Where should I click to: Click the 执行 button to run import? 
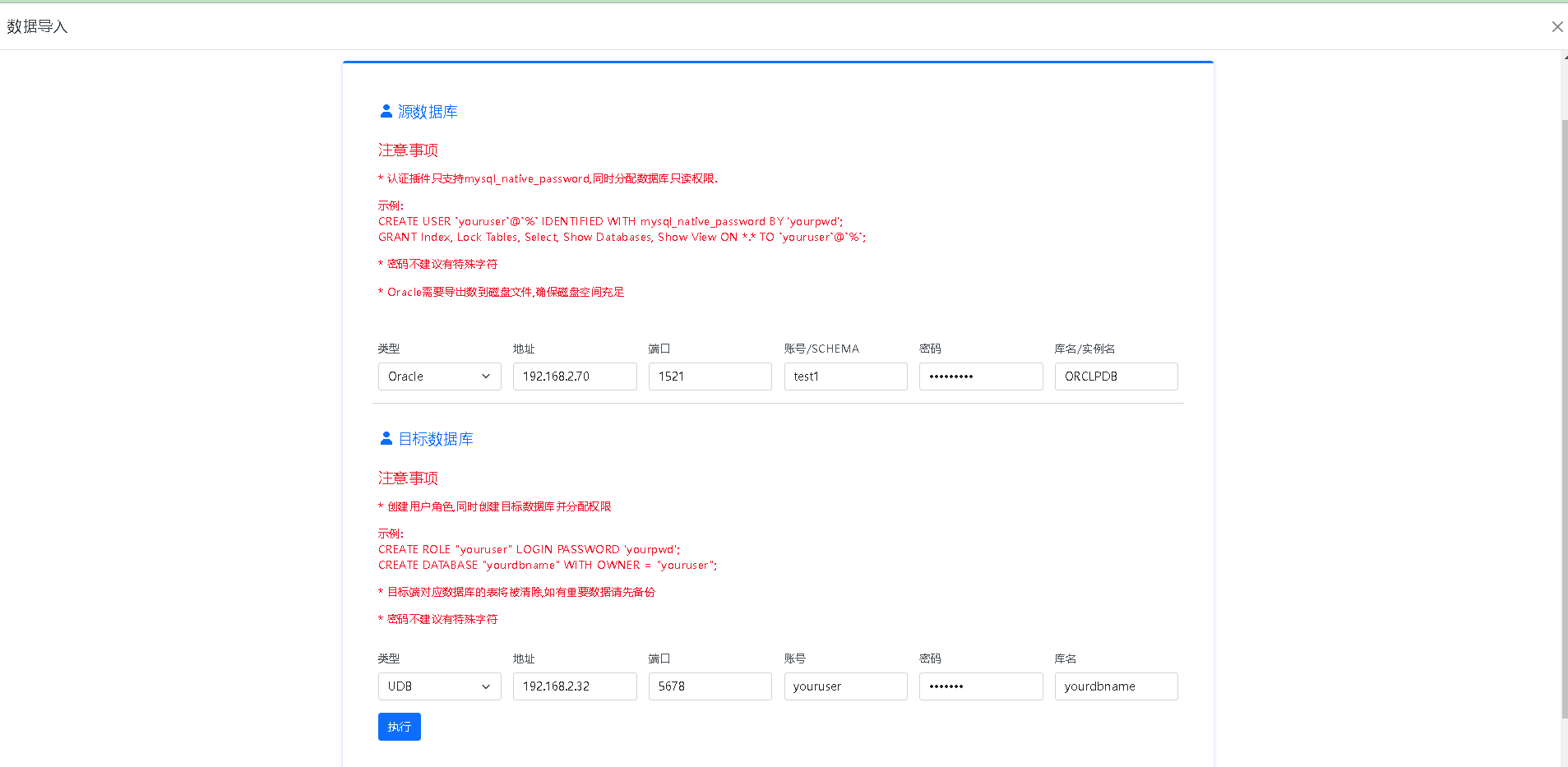coord(399,726)
